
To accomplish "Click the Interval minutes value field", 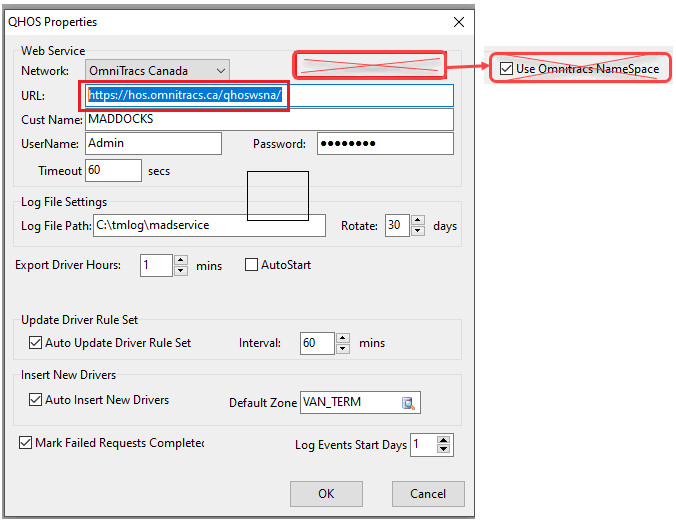I will 317,343.
